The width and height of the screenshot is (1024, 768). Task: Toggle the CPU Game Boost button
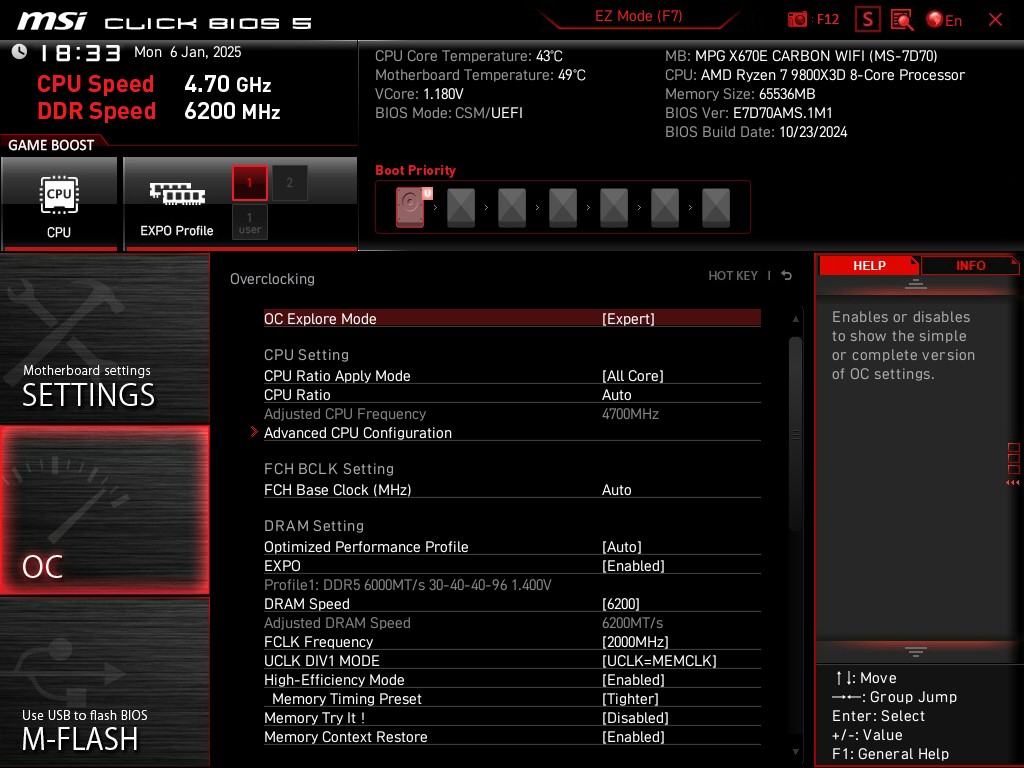[x=59, y=203]
